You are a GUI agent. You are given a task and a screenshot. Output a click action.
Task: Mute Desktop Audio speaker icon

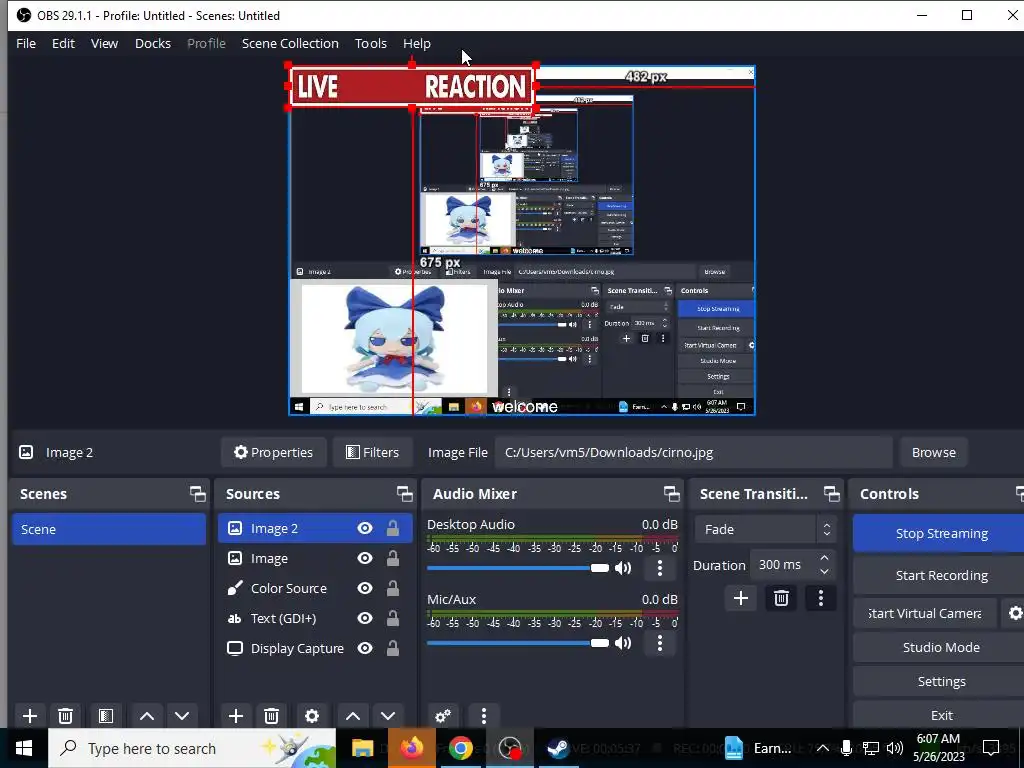click(623, 568)
